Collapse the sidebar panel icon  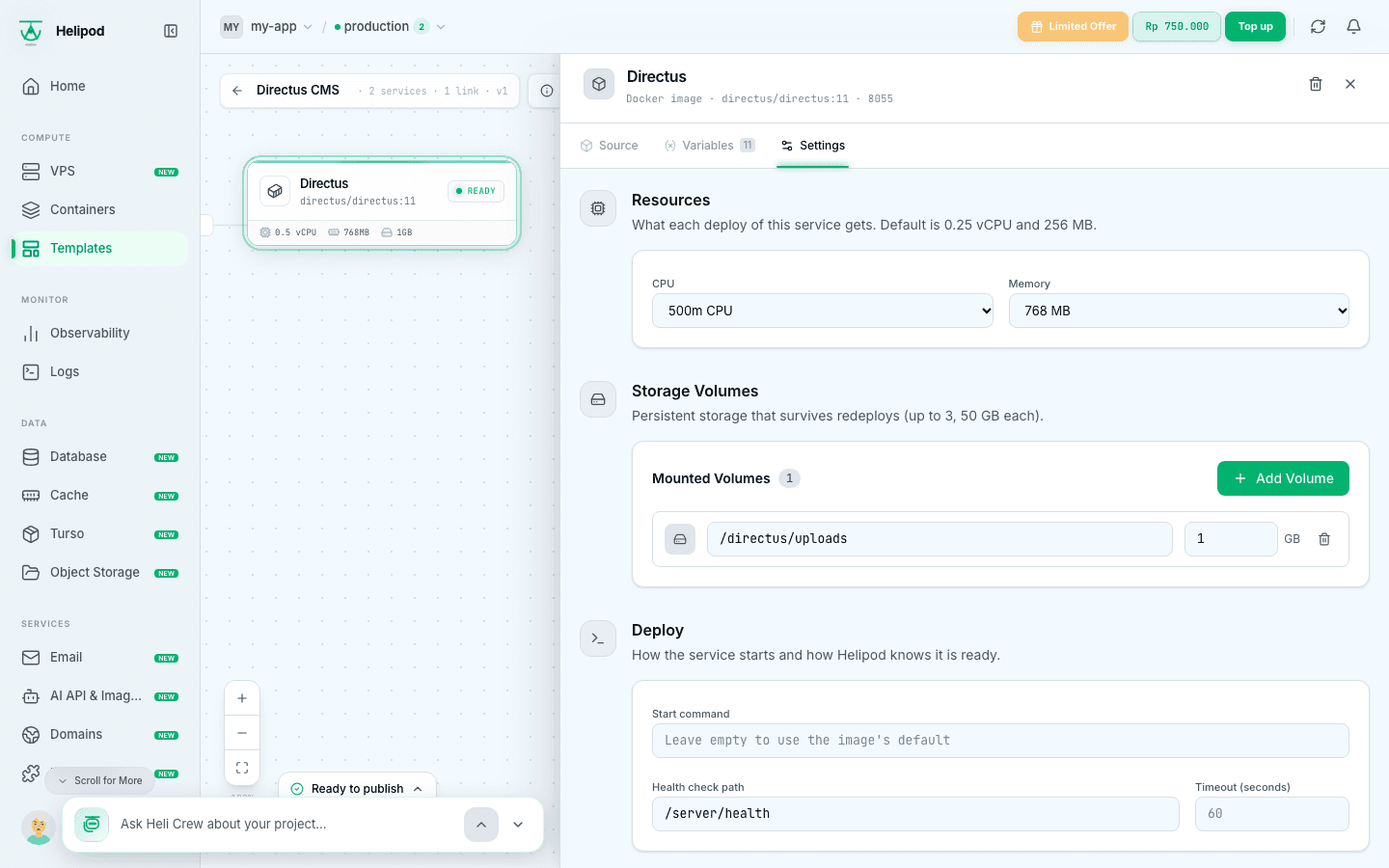tap(171, 31)
